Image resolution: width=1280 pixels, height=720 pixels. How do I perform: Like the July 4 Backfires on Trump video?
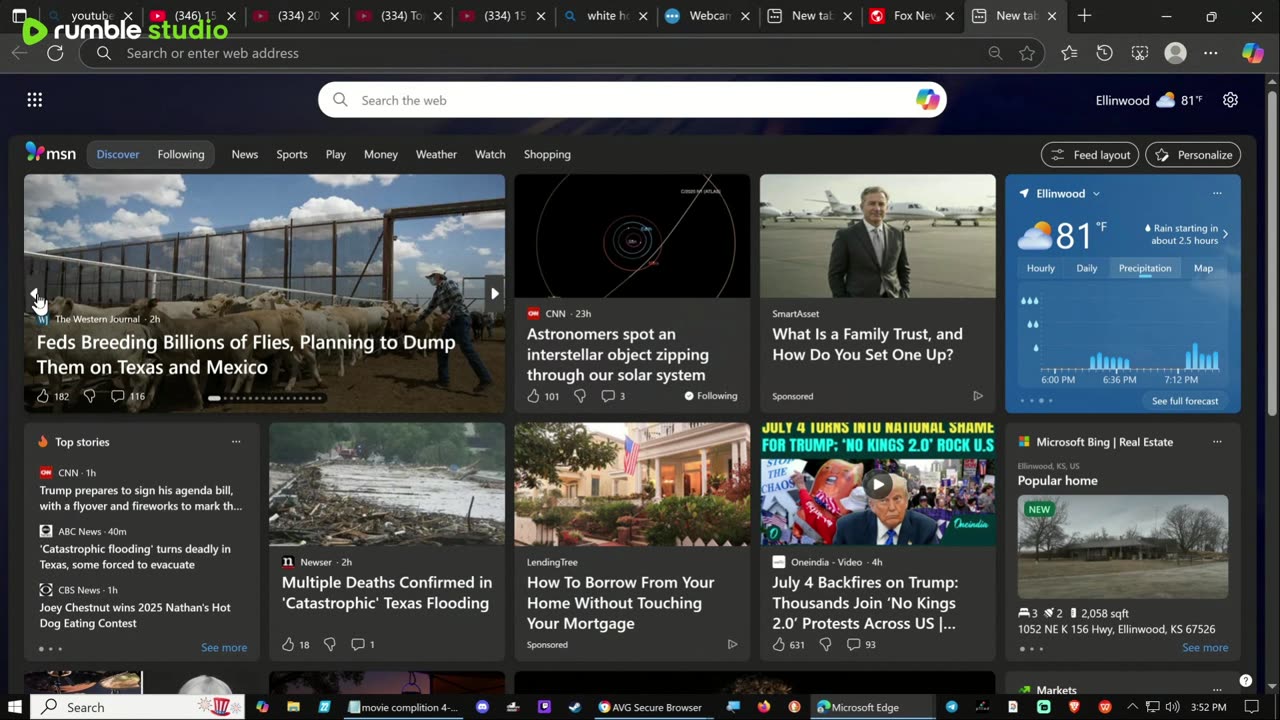(x=779, y=645)
